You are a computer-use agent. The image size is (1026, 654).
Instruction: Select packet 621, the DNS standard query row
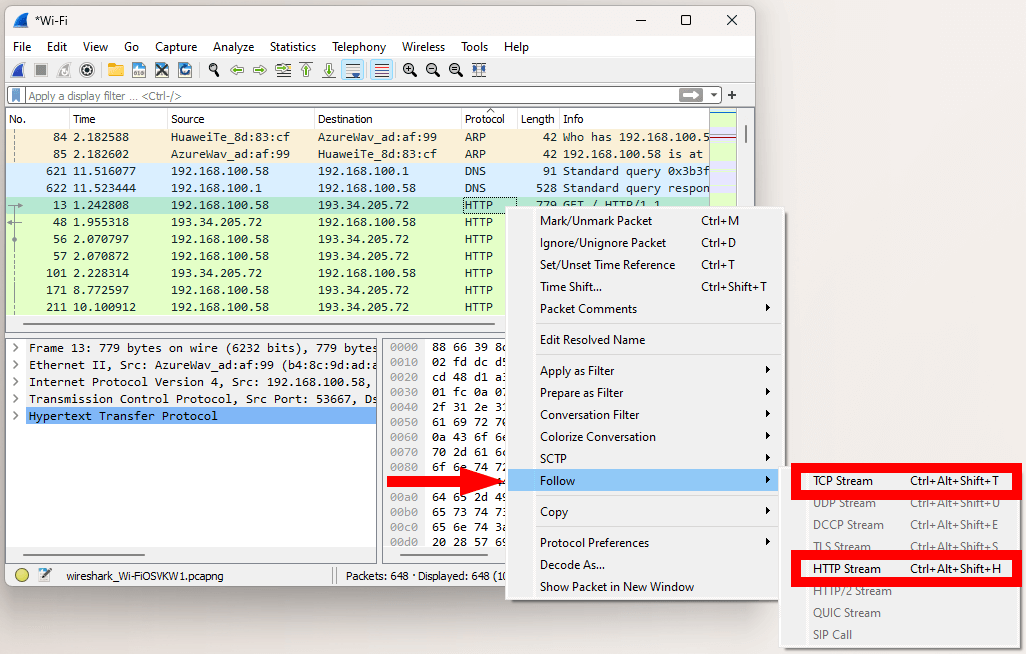pyautogui.click(x=357, y=171)
